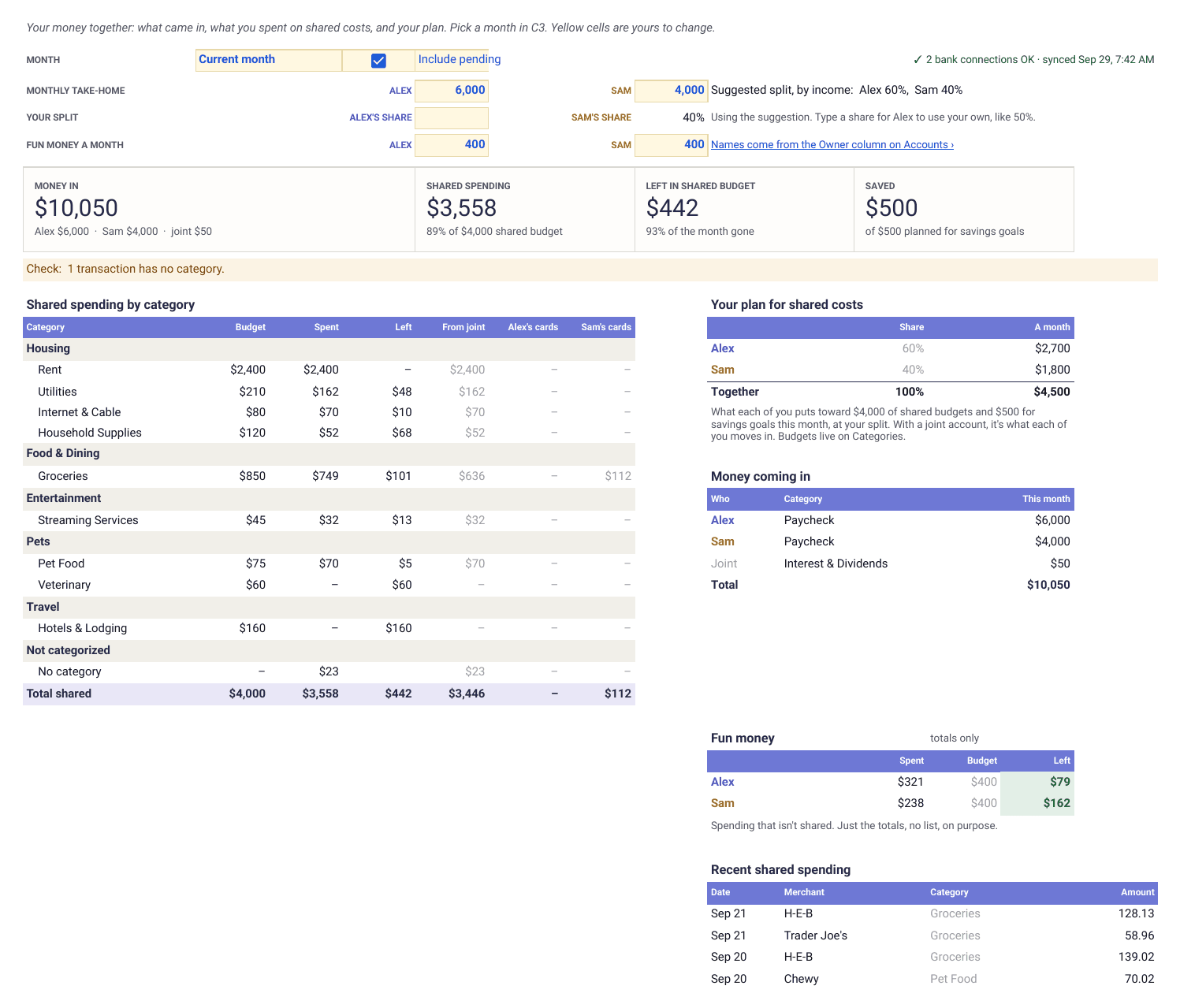Screen dimensions: 1180x1008
Task: Click Sam's 40% share in plan table
Action: point(913,370)
